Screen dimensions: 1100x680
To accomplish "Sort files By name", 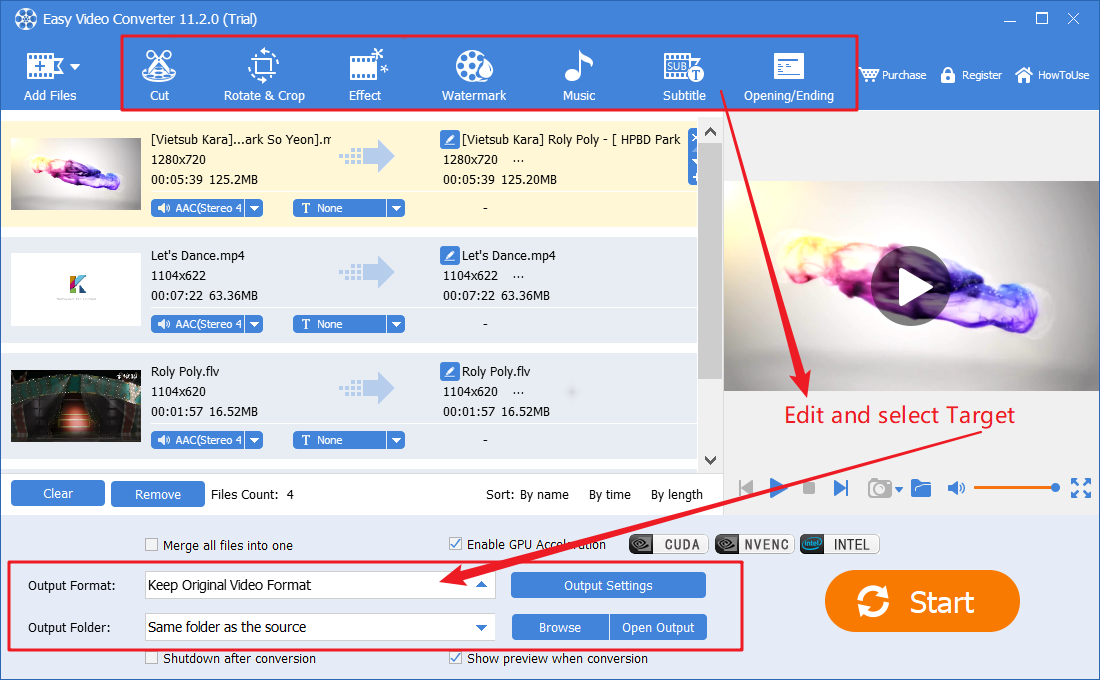I will 544,495.
